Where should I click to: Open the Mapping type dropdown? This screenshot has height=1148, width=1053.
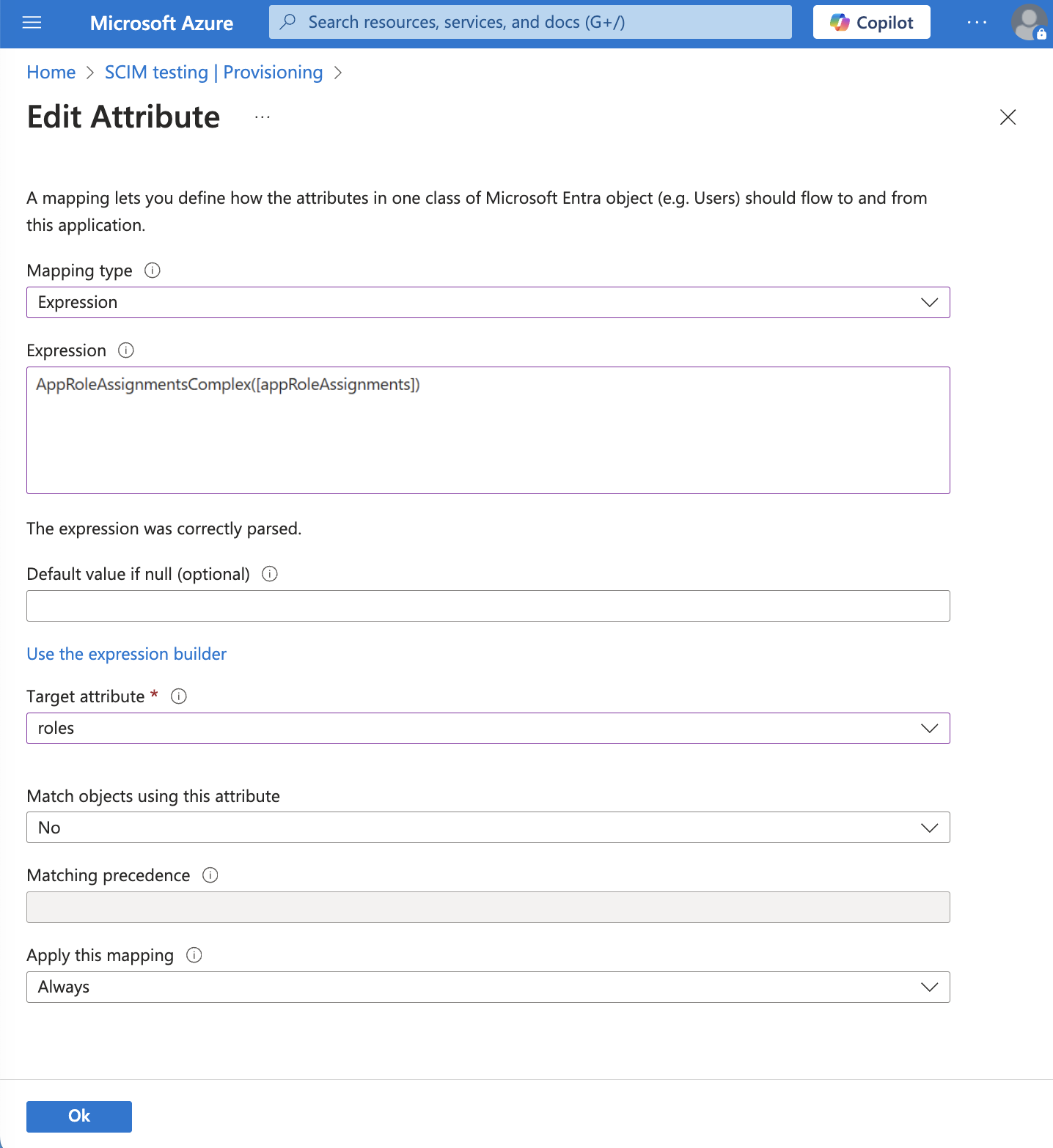[928, 302]
